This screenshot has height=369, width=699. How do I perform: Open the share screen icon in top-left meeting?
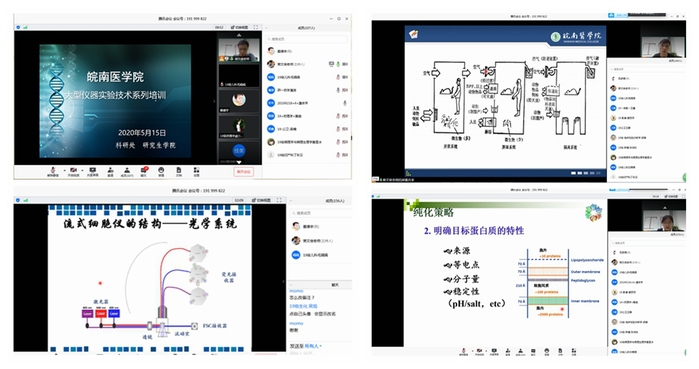(92, 172)
